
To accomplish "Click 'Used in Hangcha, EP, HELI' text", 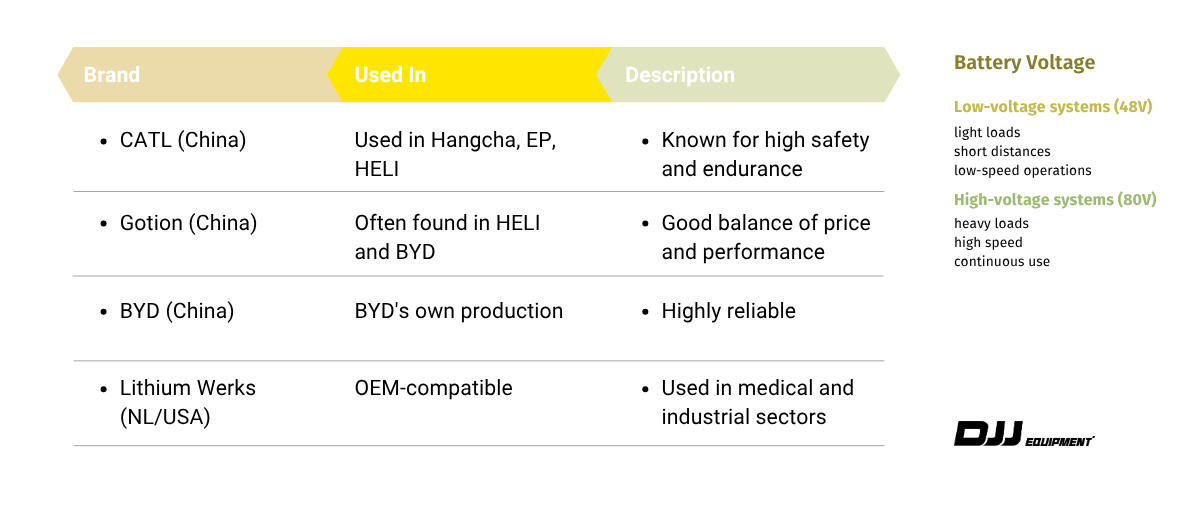I will click(x=455, y=154).
